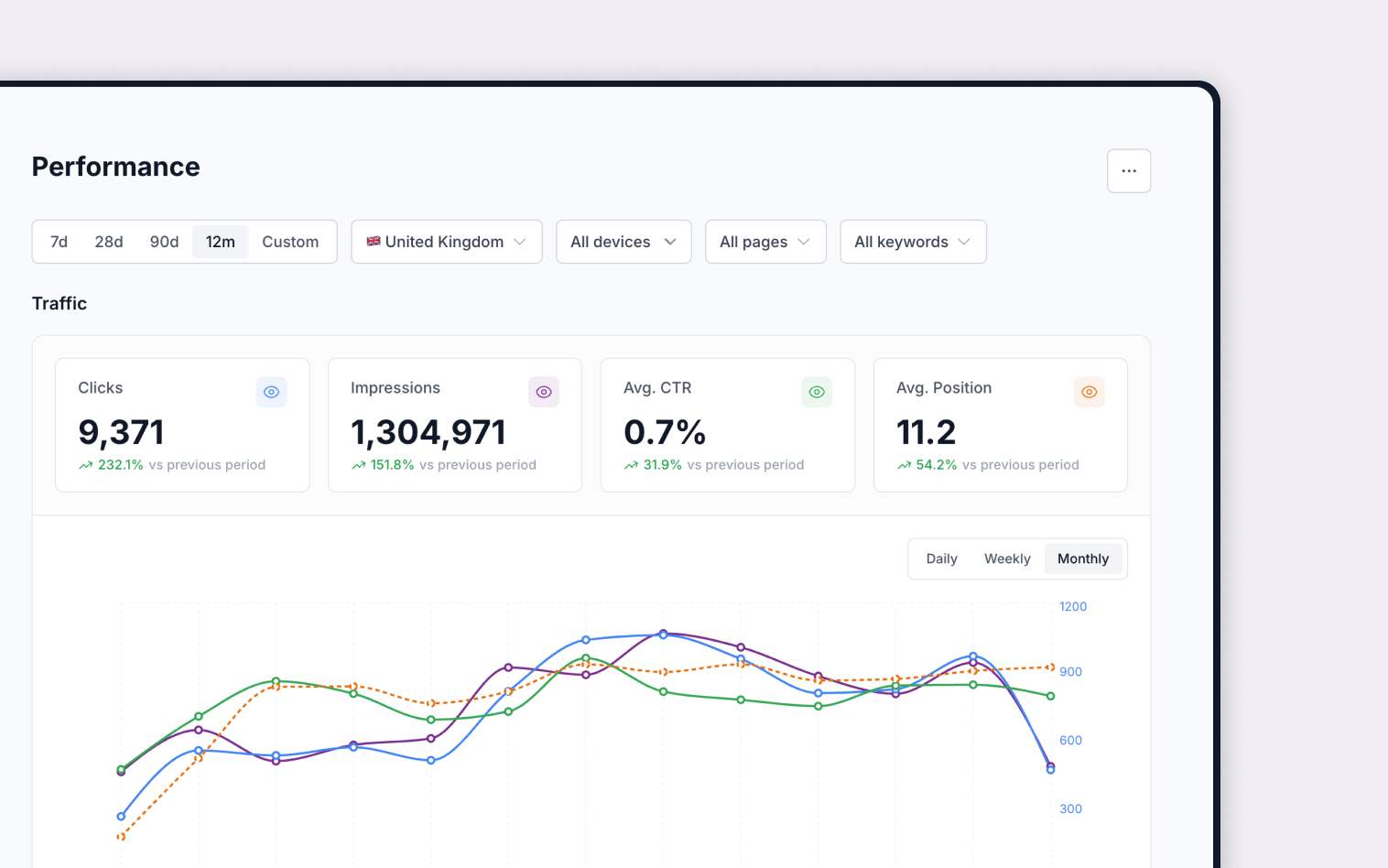
Task: Expand the All pages filter
Action: coord(765,242)
